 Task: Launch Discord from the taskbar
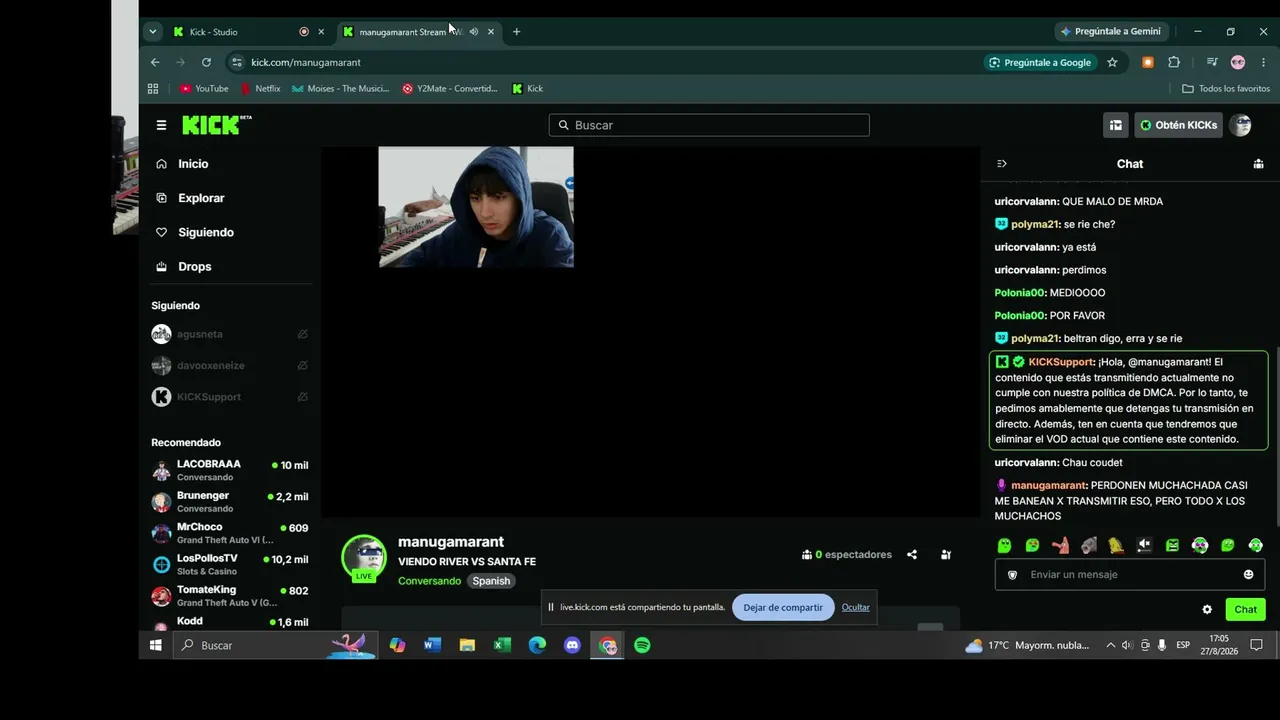pyautogui.click(x=572, y=645)
